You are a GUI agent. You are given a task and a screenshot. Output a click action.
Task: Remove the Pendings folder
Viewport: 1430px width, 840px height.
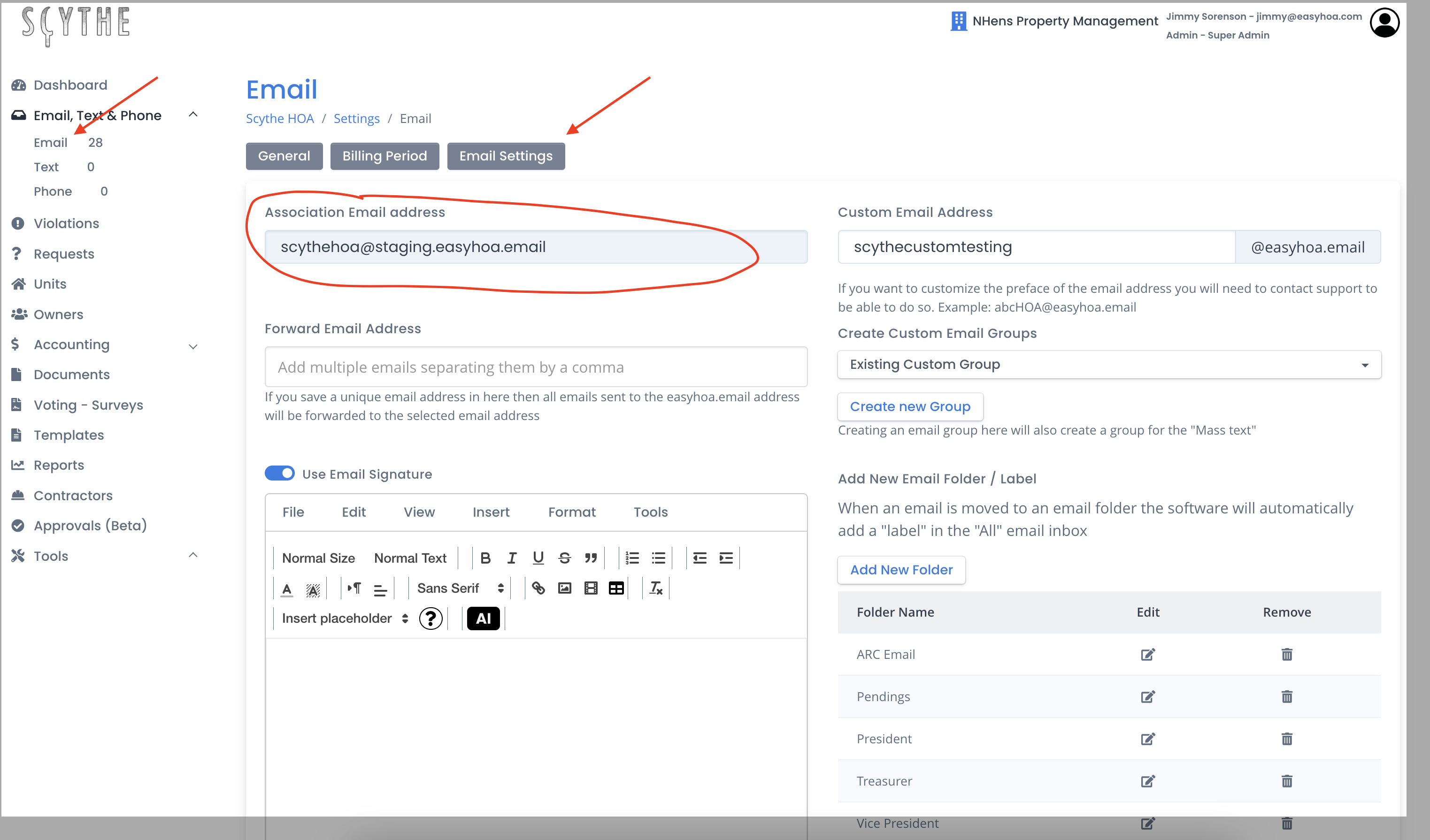(x=1286, y=696)
